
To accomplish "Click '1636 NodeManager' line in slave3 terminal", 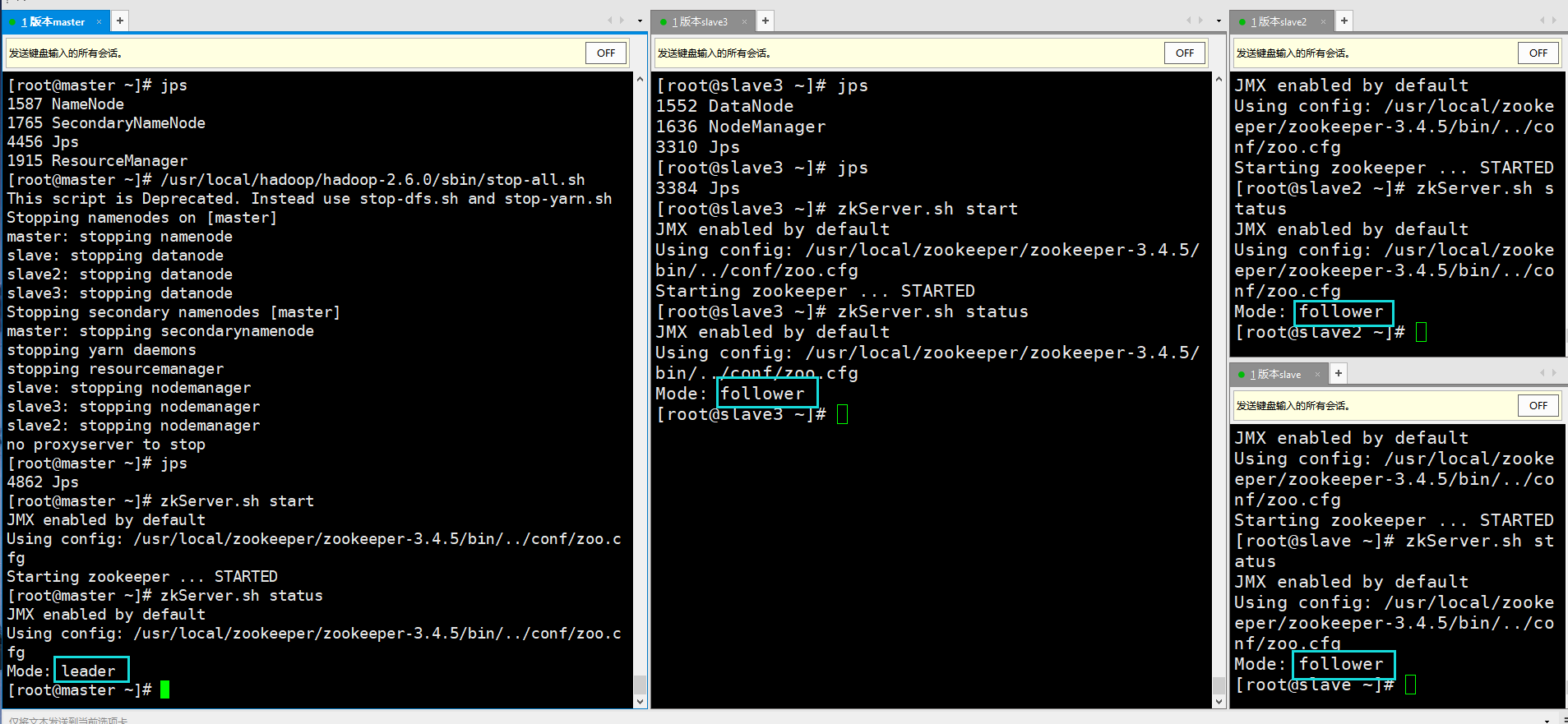I will (x=741, y=127).
